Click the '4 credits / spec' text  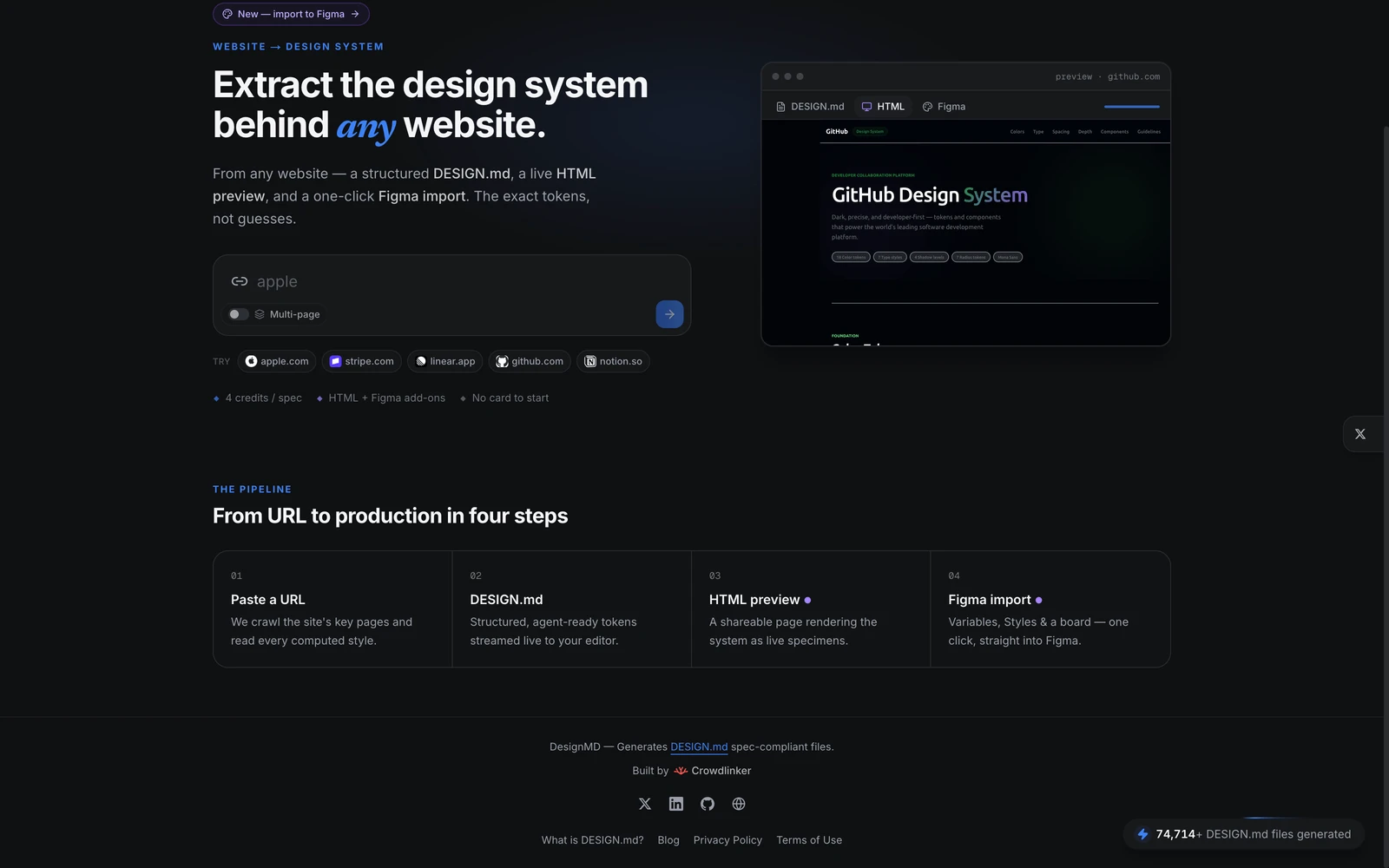point(264,398)
